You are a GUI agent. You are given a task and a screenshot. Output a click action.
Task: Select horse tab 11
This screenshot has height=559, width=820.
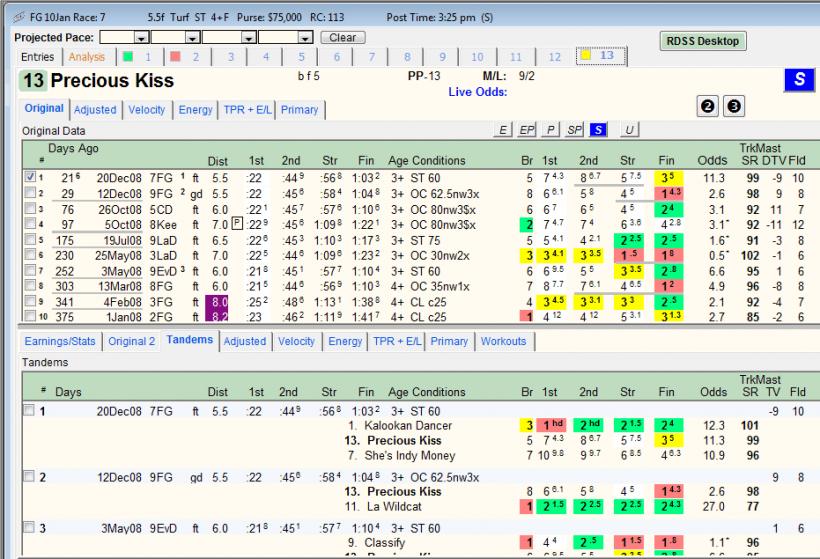tap(516, 56)
